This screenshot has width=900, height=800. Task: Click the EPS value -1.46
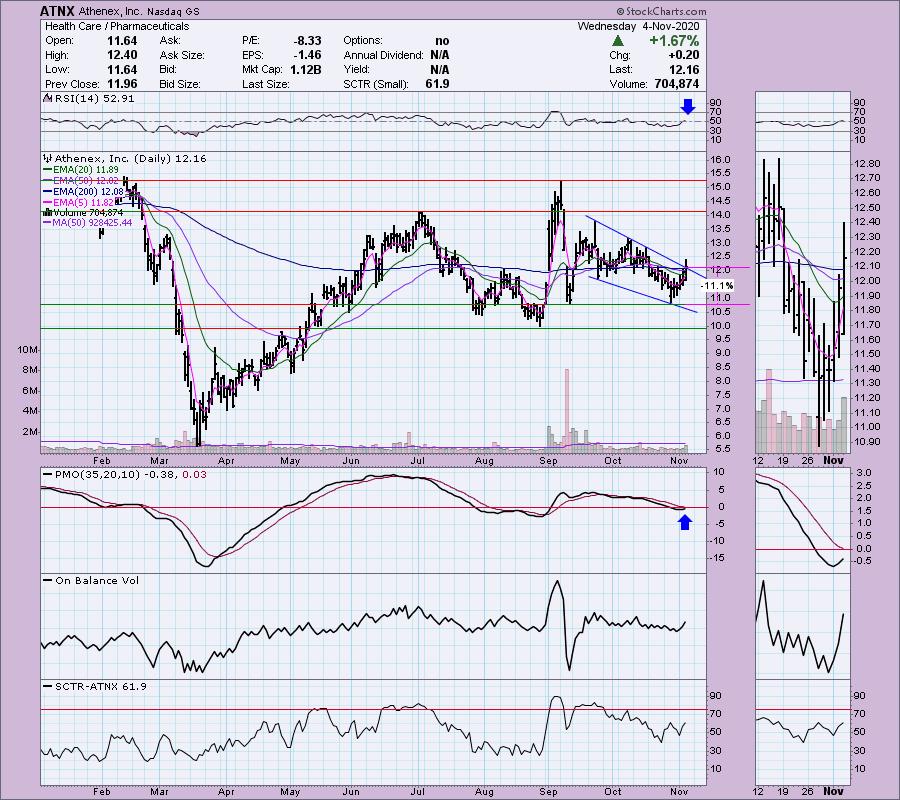[x=307, y=55]
